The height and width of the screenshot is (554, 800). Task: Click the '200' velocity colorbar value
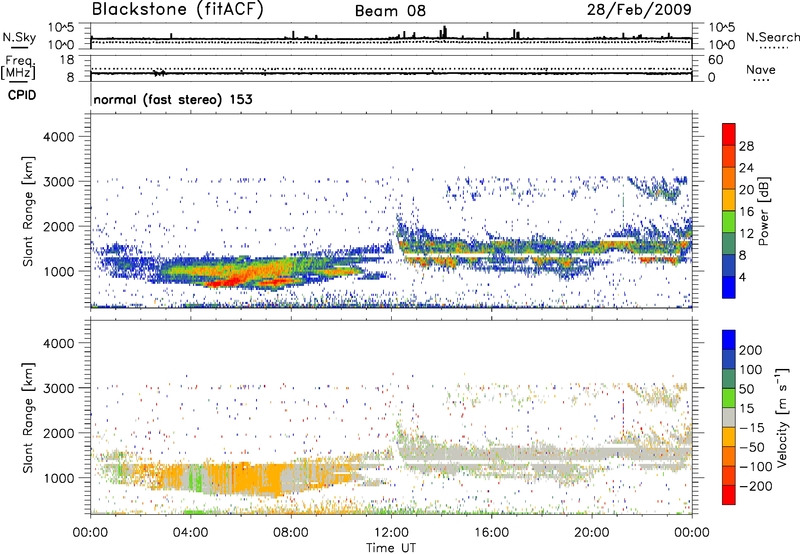coord(751,350)
